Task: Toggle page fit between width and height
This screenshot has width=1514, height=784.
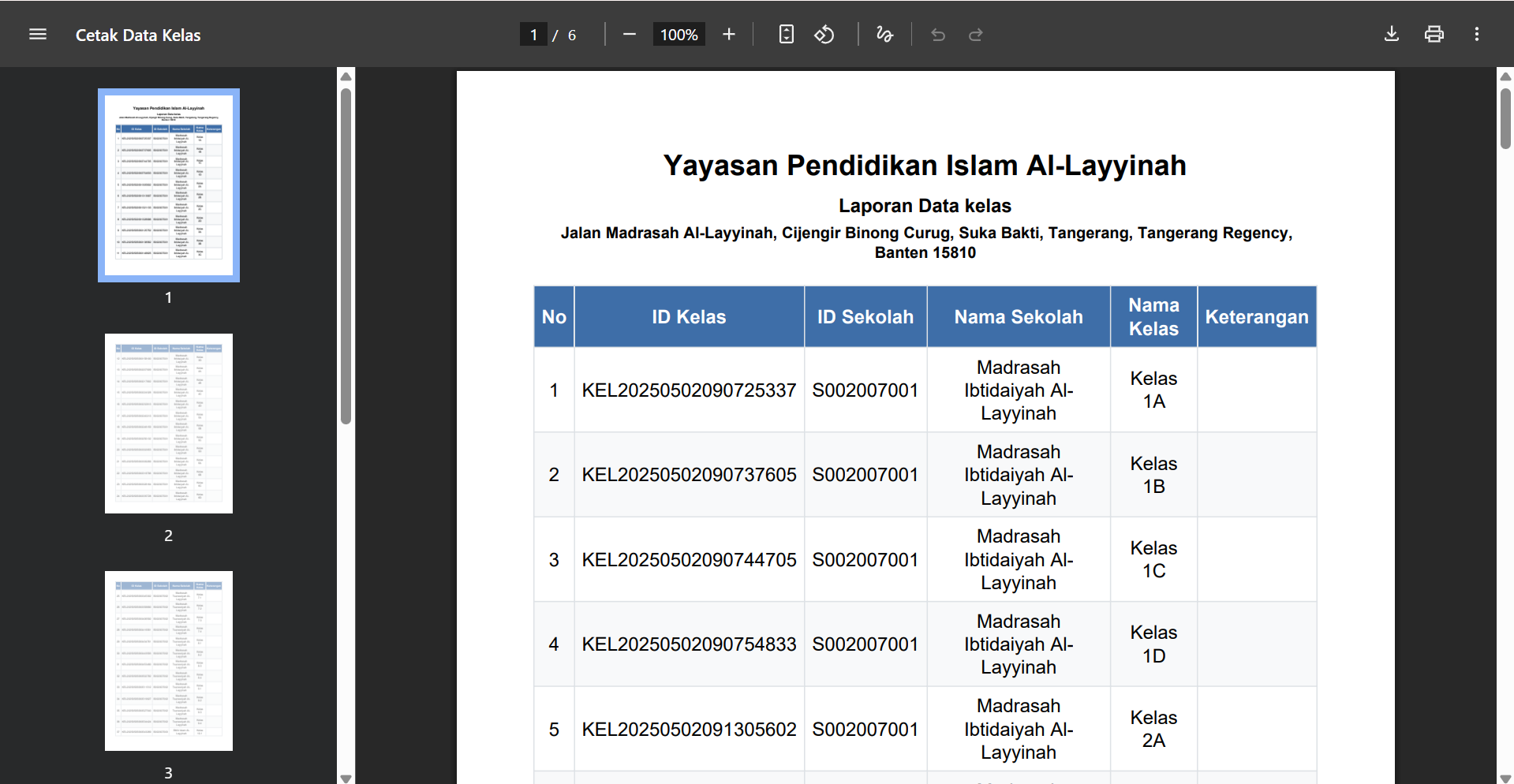Action: click(x=786, y=34)
